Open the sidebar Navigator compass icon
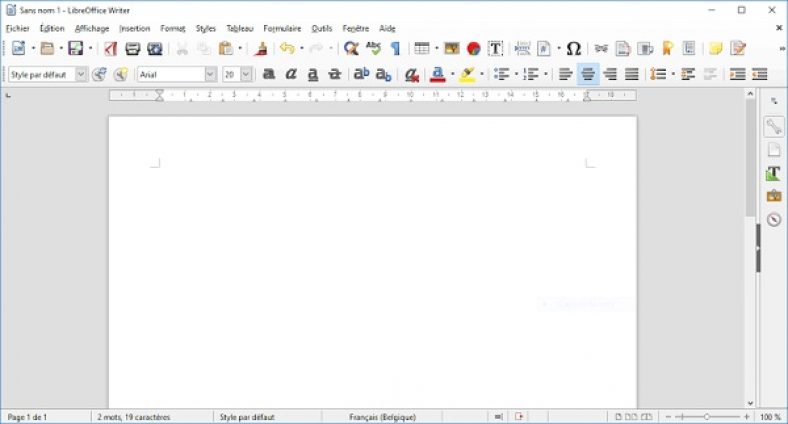This screenshot has width=788, height=424. pos(774,219)
